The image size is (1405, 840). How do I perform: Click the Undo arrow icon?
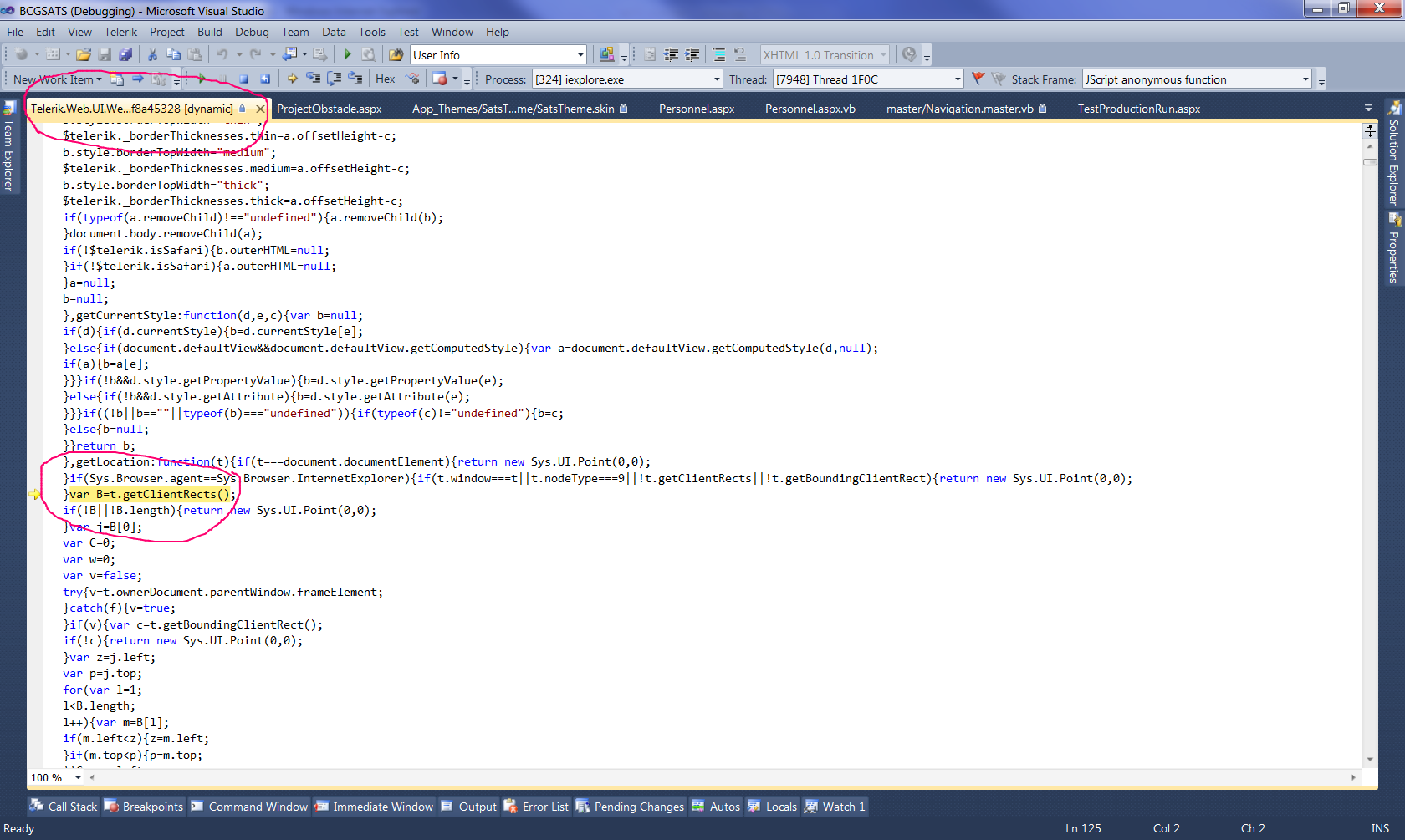coord(222,54)
